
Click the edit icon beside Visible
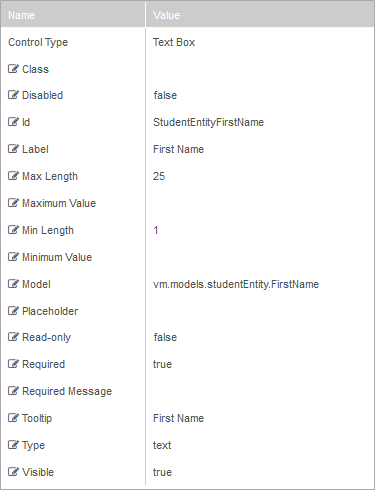click(13, 472)
